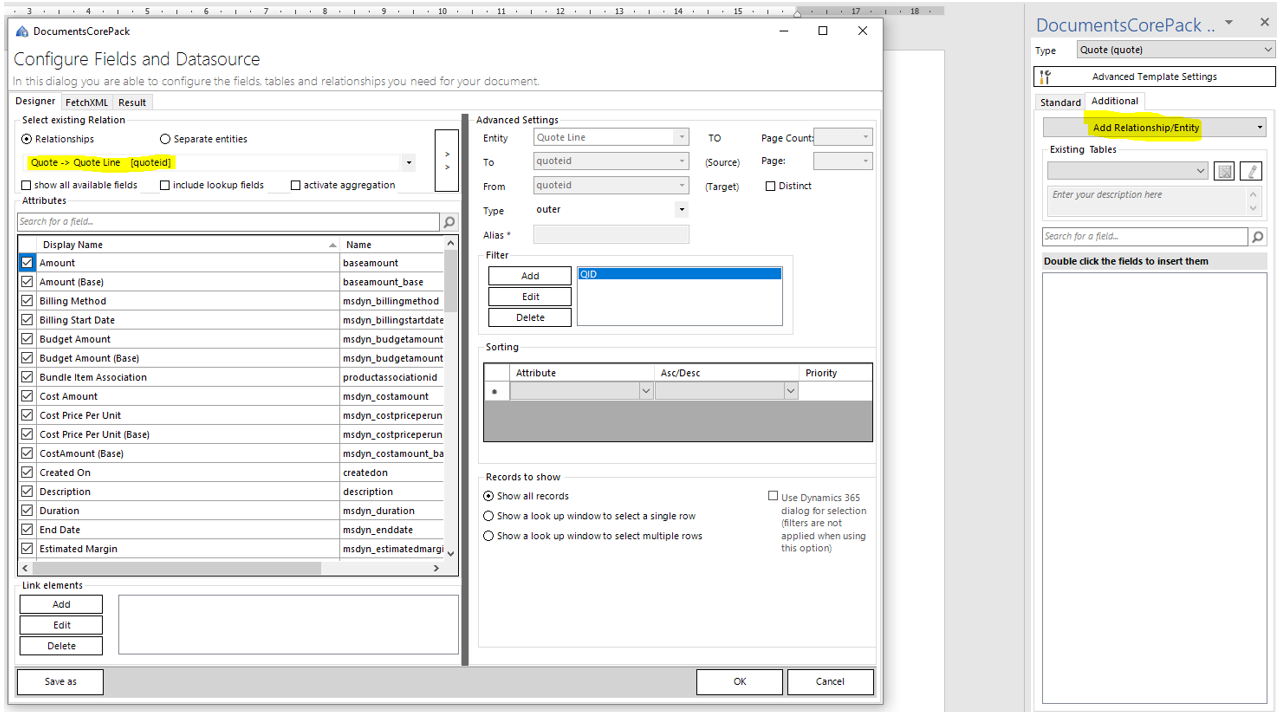The height and width of the screenshot is (712, 1277).
Task: Click the search magnifier beside the Attributes field search
Action: (449, 222)
